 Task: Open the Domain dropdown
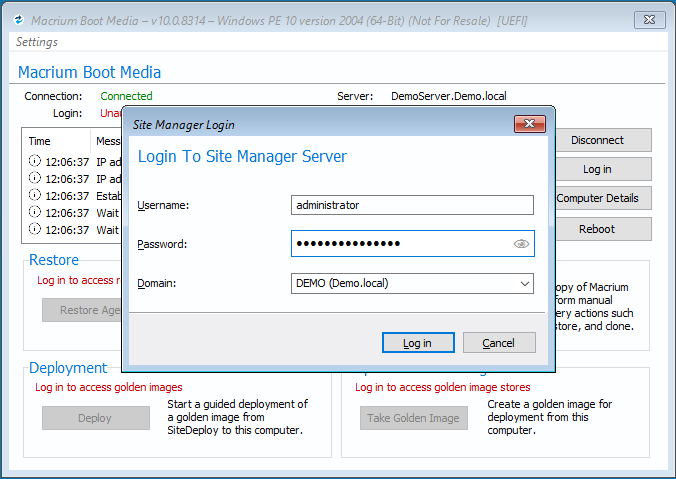click(x=412, y=284)
